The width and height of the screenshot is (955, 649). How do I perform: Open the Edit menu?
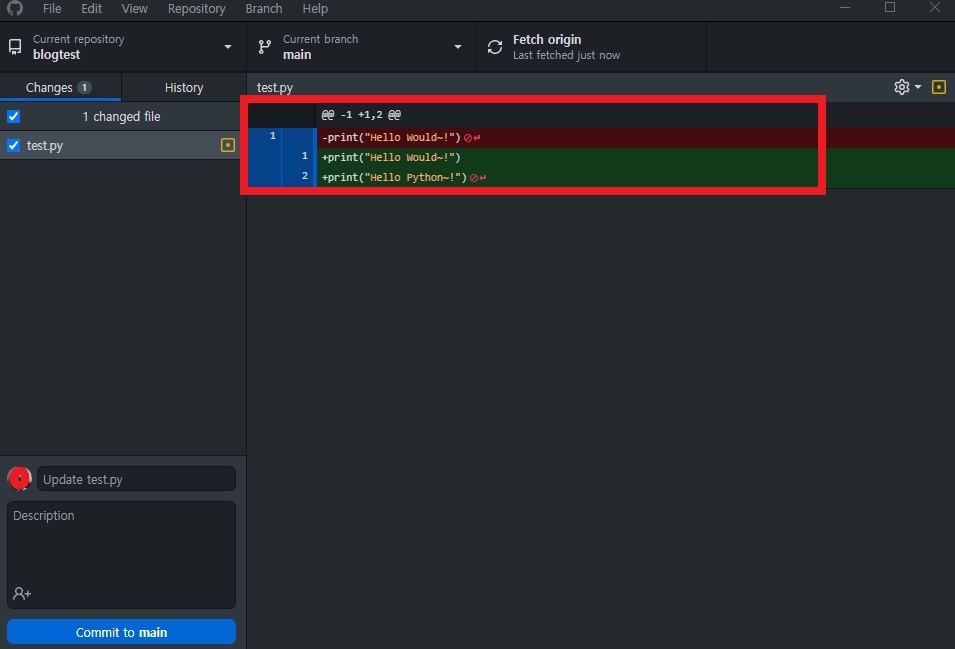[x=91, y=9]
